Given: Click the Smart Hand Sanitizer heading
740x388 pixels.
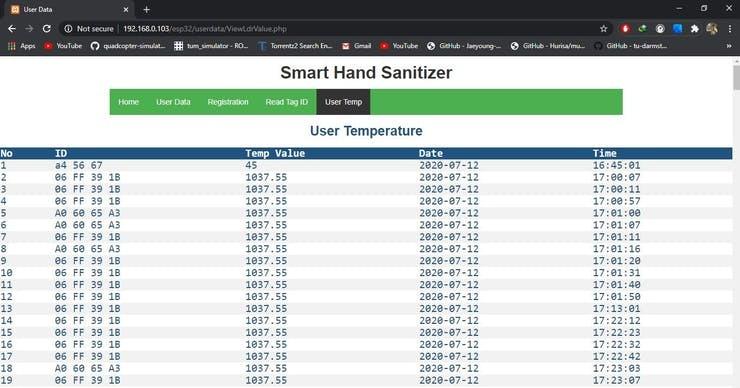Looking at the screenshot, I should tap(366, 73).
